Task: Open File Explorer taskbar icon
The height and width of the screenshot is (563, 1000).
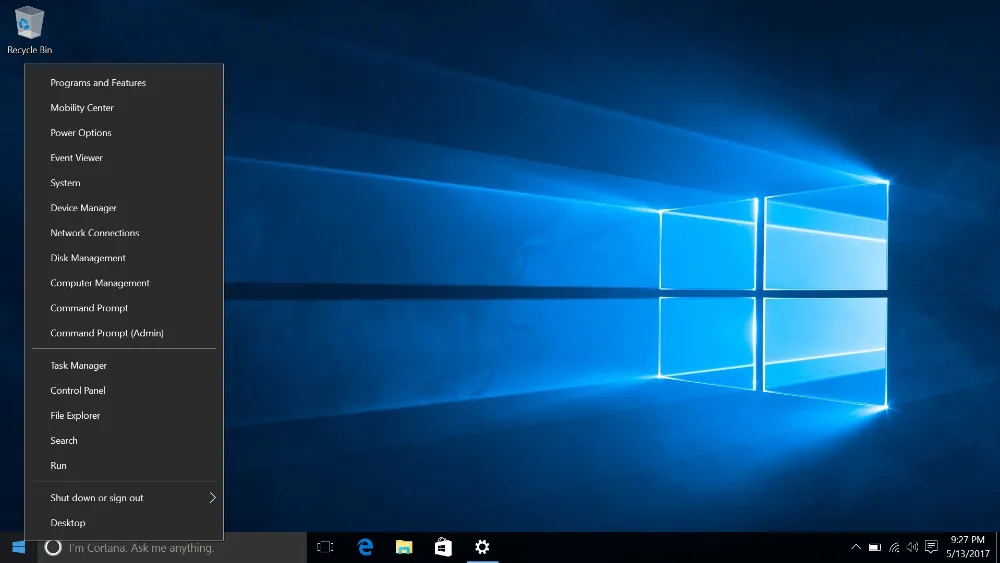Action: (x=404, y=547)
